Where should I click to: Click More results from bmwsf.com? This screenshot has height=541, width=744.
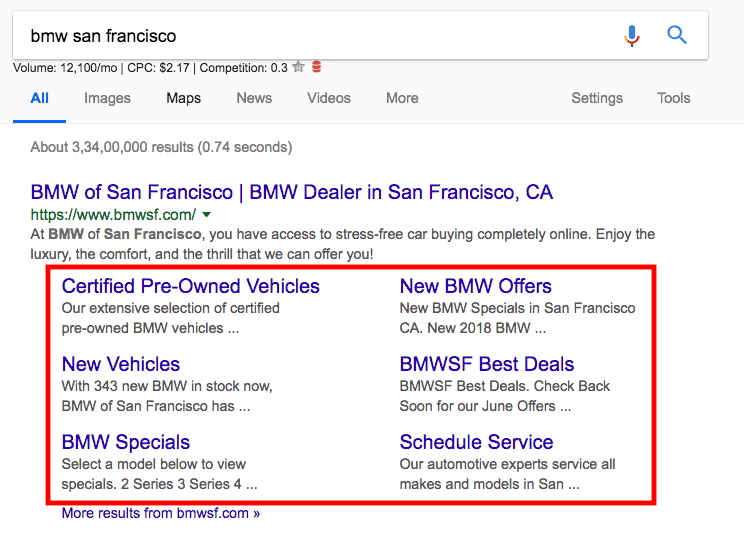pos(160,513)
